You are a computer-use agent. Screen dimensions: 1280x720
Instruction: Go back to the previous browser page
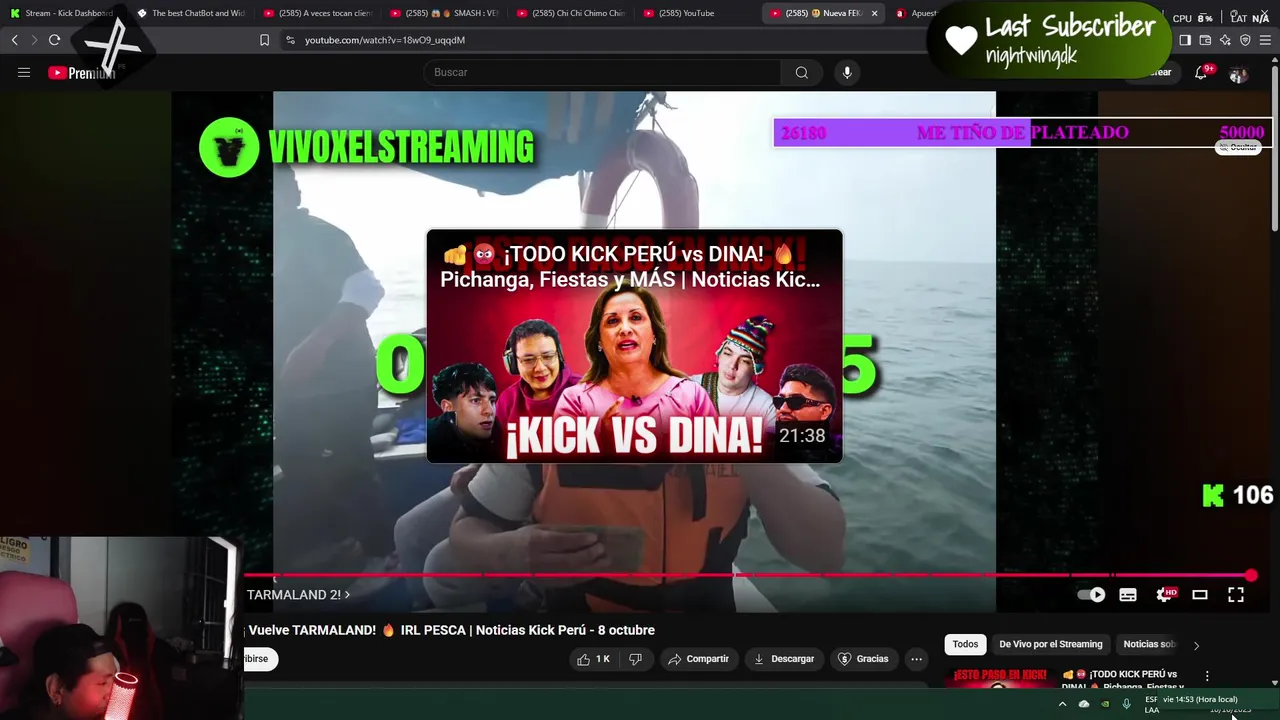point(14,40)
